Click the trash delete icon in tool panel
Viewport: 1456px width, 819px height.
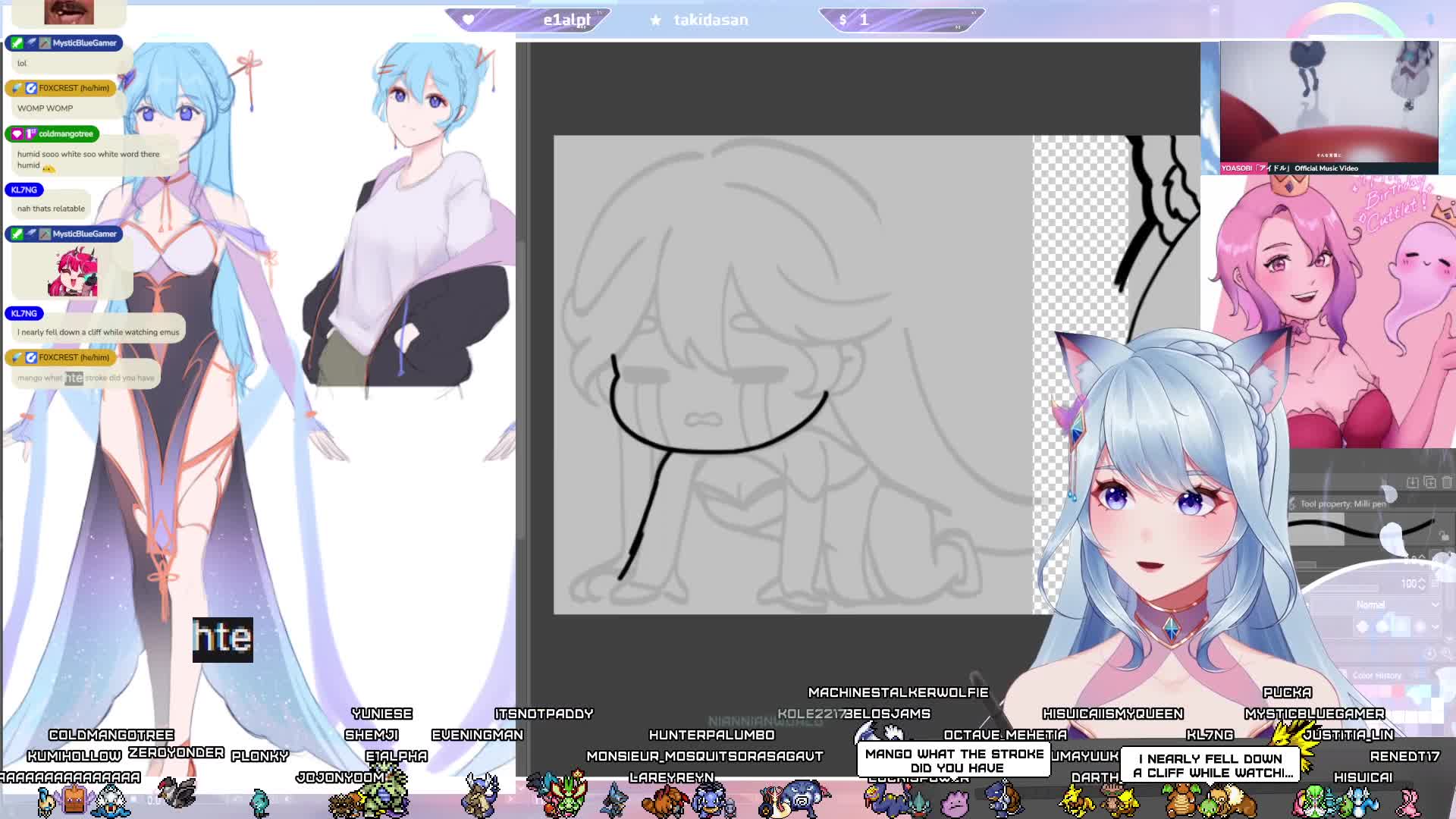point(1447,482)
